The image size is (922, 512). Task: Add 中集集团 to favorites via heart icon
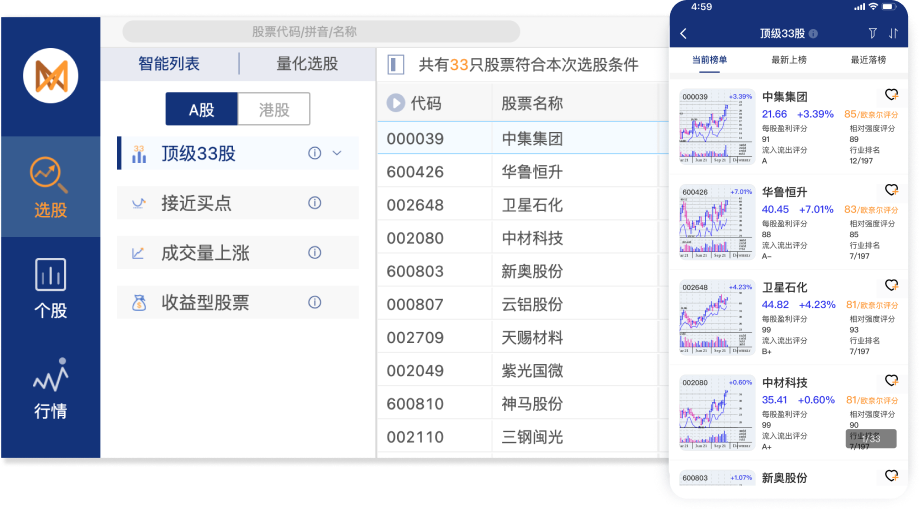[x=891, y=96]
